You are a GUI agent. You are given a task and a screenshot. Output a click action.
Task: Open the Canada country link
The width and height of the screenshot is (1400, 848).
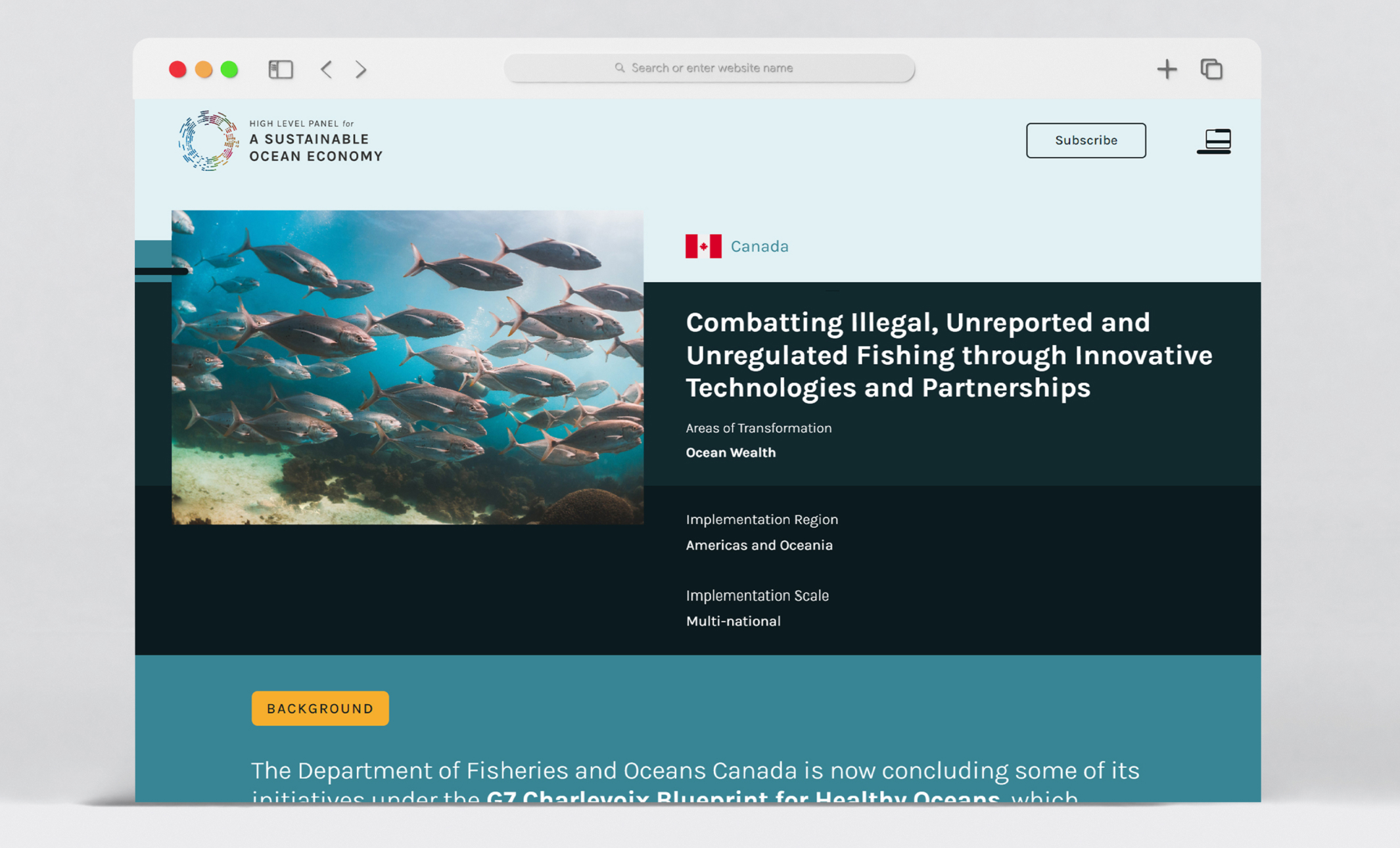(759, 247)
